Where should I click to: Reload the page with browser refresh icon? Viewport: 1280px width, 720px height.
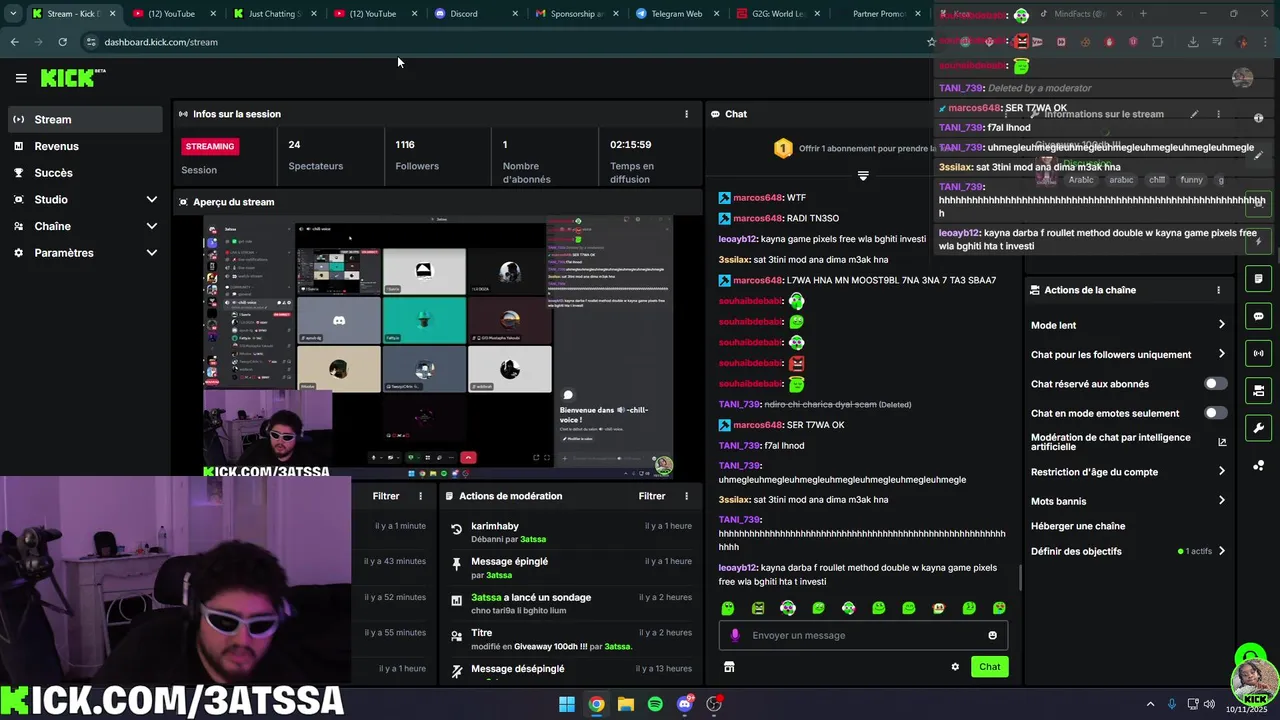pyautogui.click(x=62, y=42)
